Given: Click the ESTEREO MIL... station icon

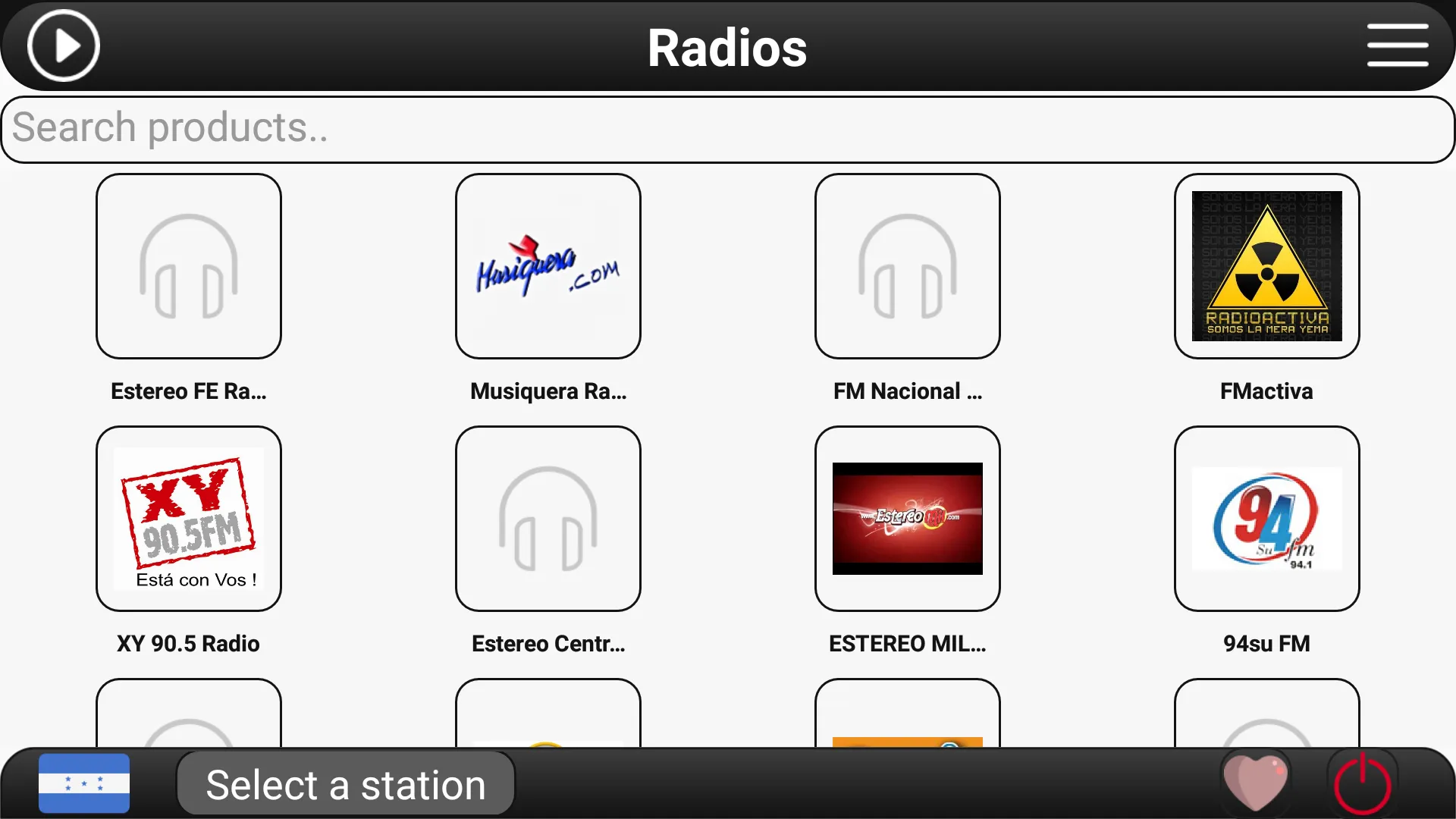Looking at the screenshot, I should tap(907, 517).
